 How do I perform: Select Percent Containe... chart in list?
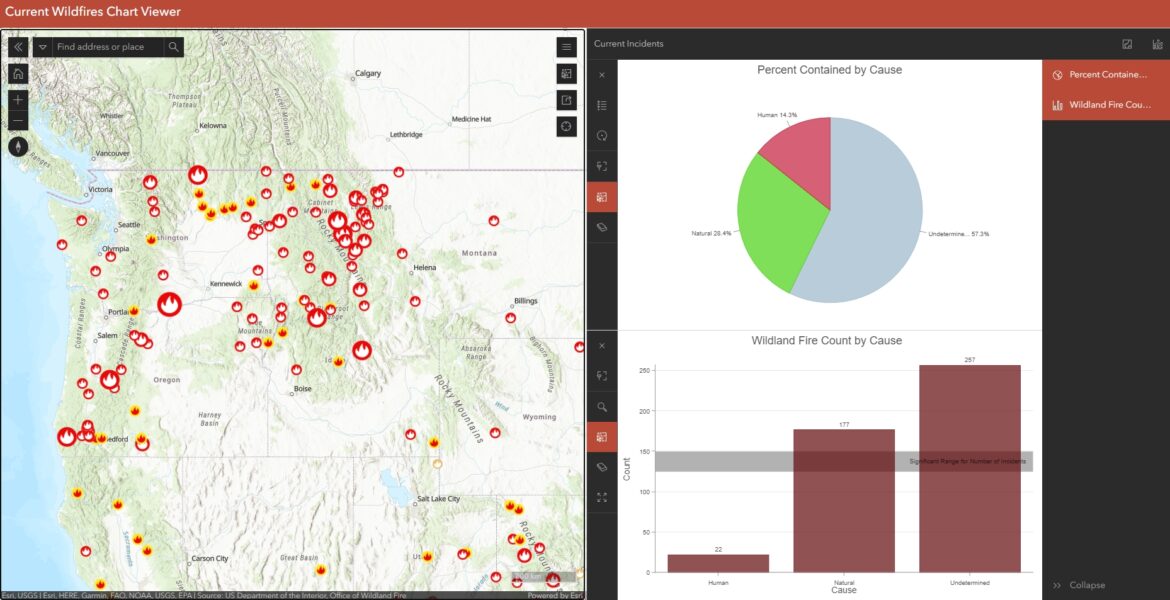1106,75
